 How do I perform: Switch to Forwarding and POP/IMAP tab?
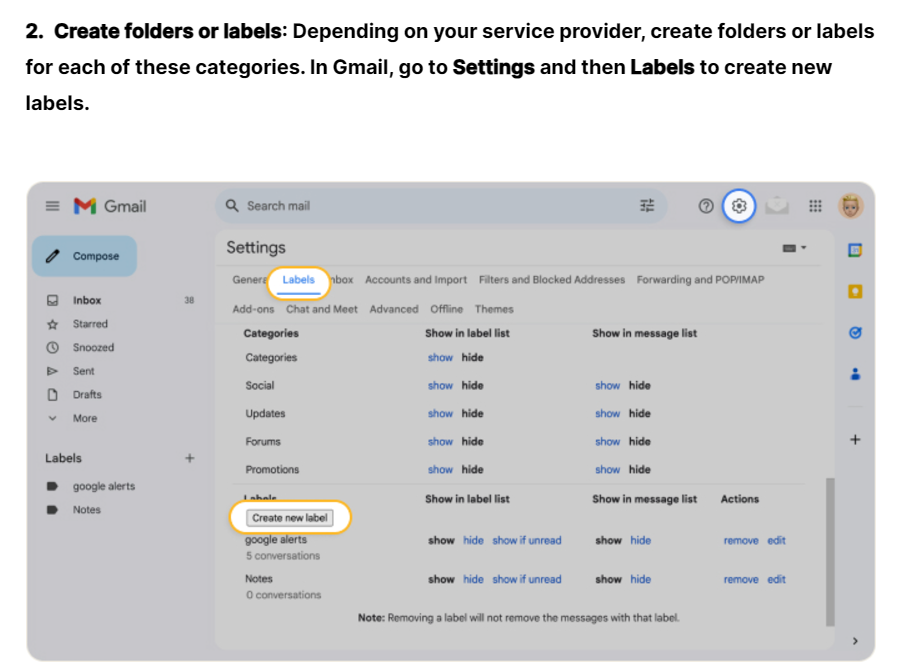(701, 280)
